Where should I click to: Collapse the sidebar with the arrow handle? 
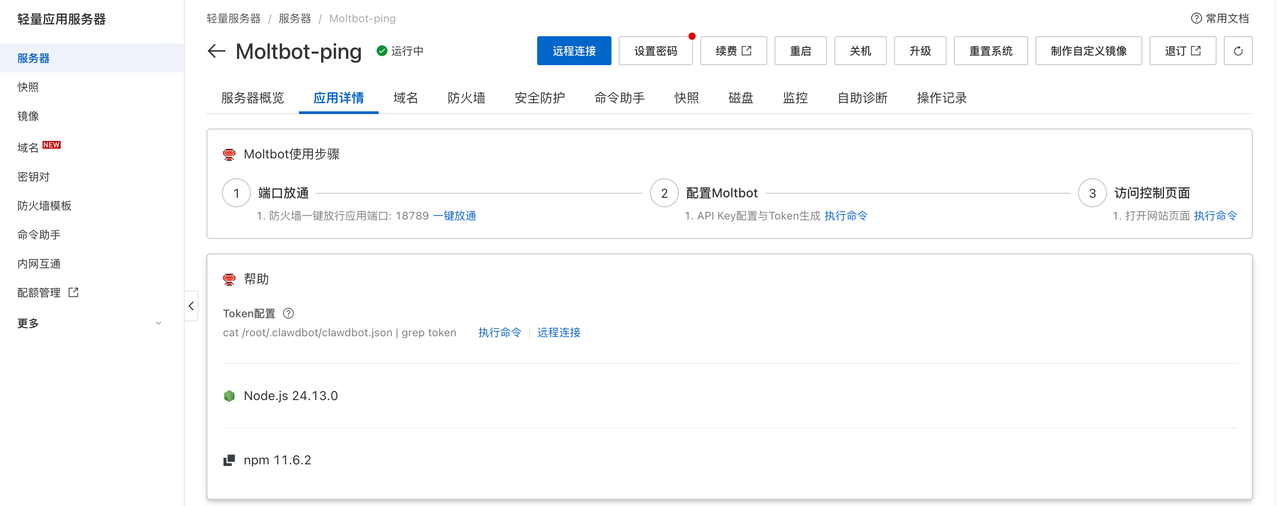pyautogui.click(x=191, y=306)
